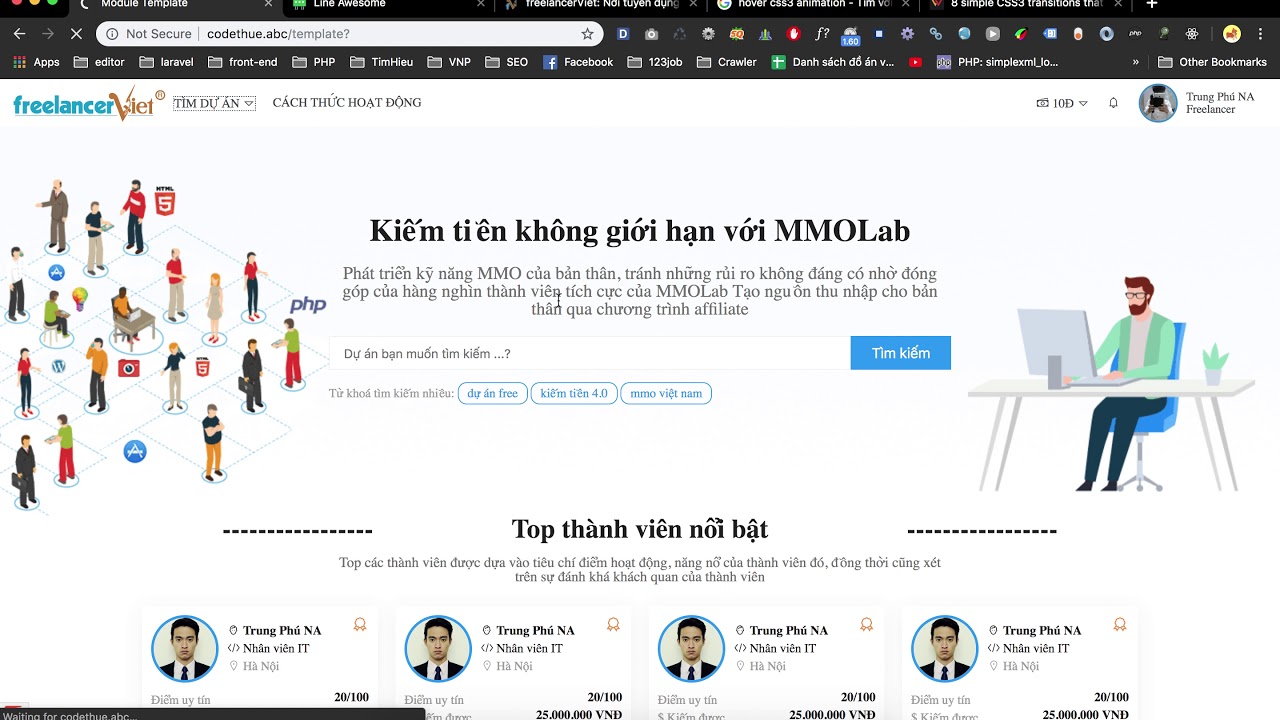Close the Line Awesome tab
Image resolution: width=1280 pixels, height=720 pixels.
click(481, 4)
